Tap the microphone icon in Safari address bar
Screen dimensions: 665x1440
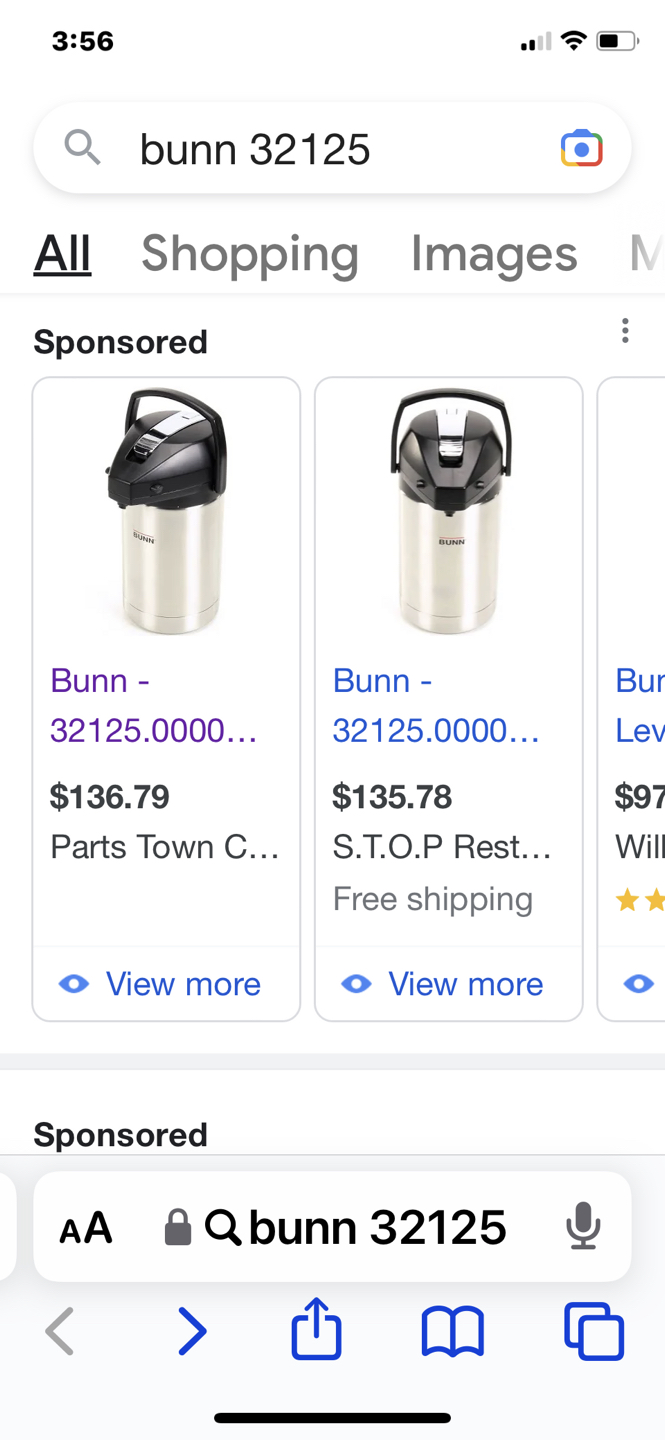pos(582,1226)
